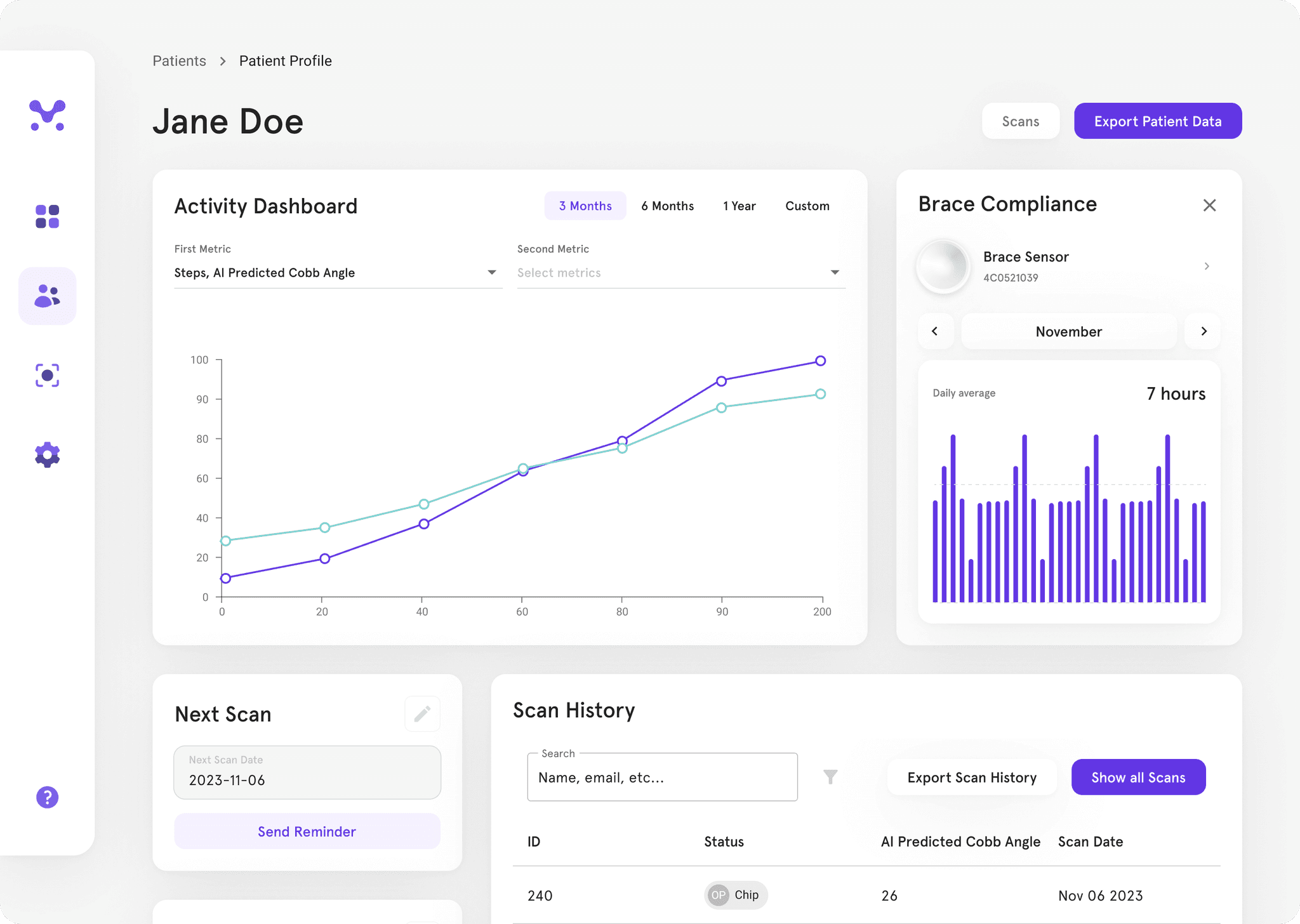1300x924 pixels.
Task: Switch to the 6 Months range tab
Action: [667, 206]
